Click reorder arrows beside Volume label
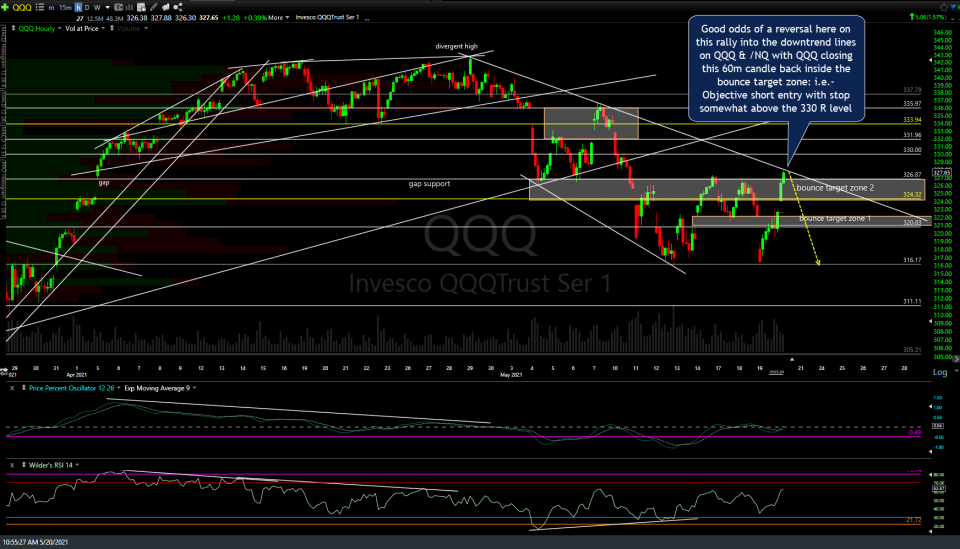The image size is (960, 549). (x=112, y=28)
